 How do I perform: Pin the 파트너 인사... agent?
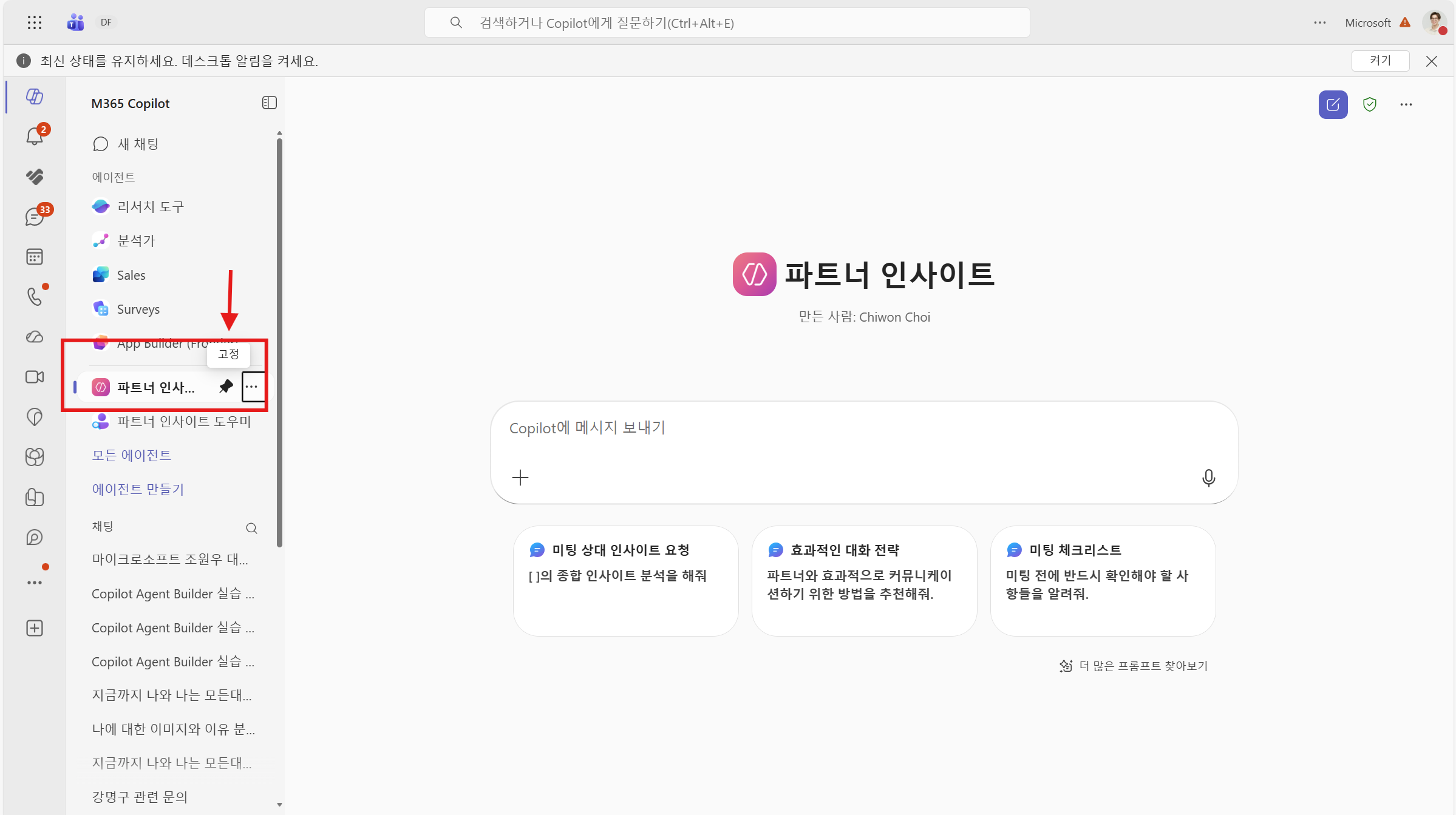point(226,387)
